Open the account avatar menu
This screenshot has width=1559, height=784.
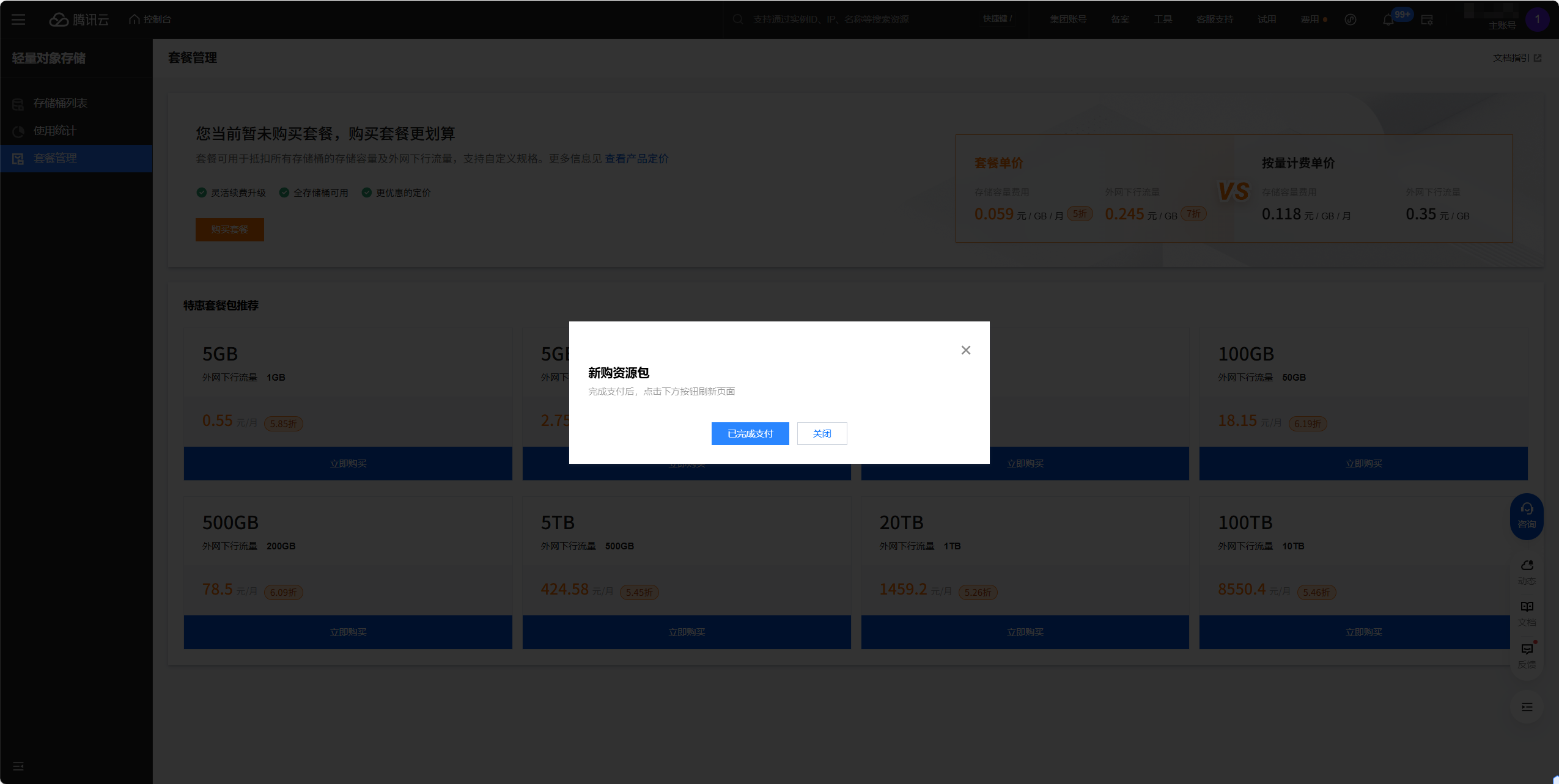point(1537,20)
